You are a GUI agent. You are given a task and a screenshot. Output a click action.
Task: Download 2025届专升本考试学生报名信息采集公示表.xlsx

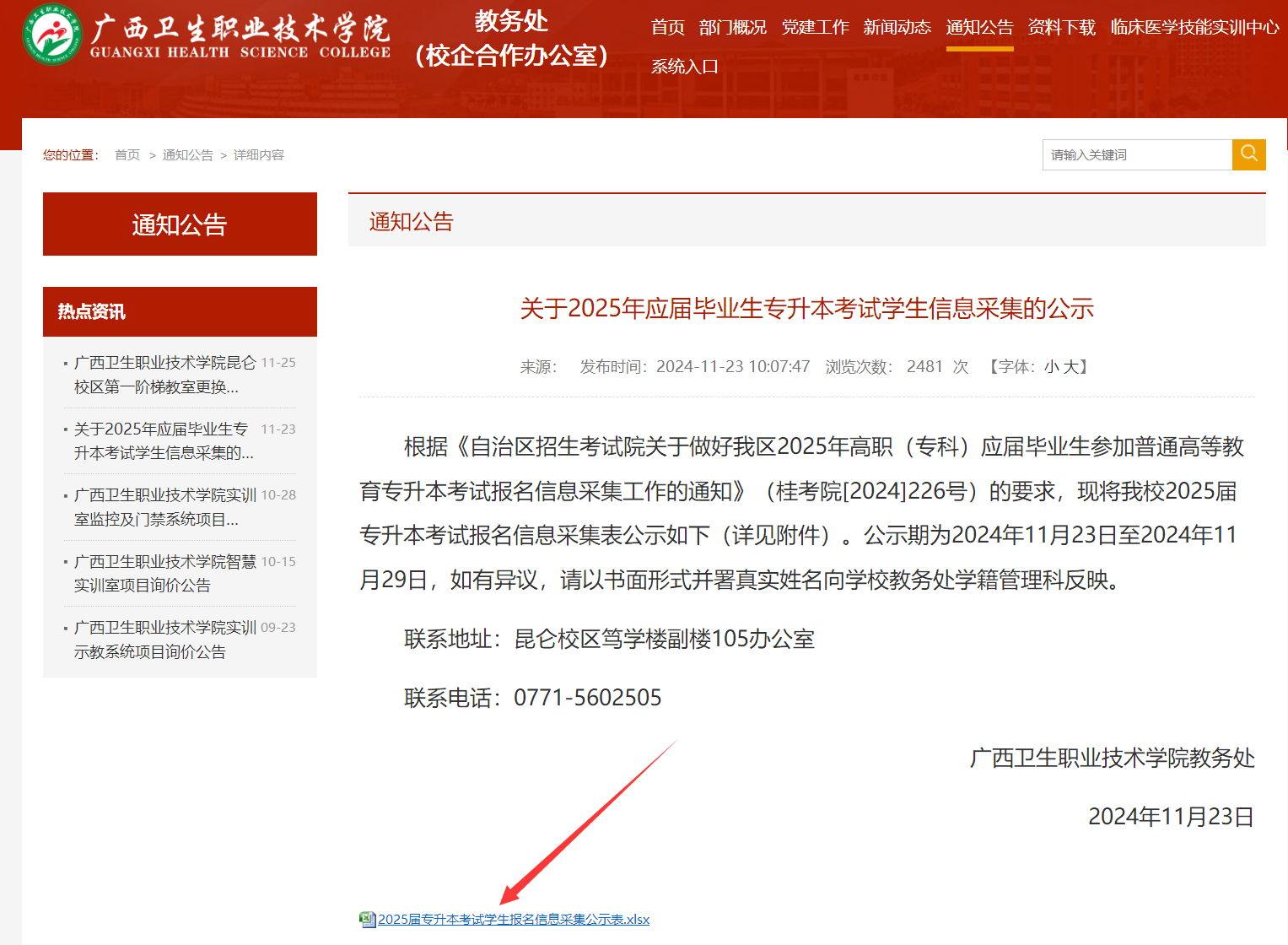(x=514, y=919)
